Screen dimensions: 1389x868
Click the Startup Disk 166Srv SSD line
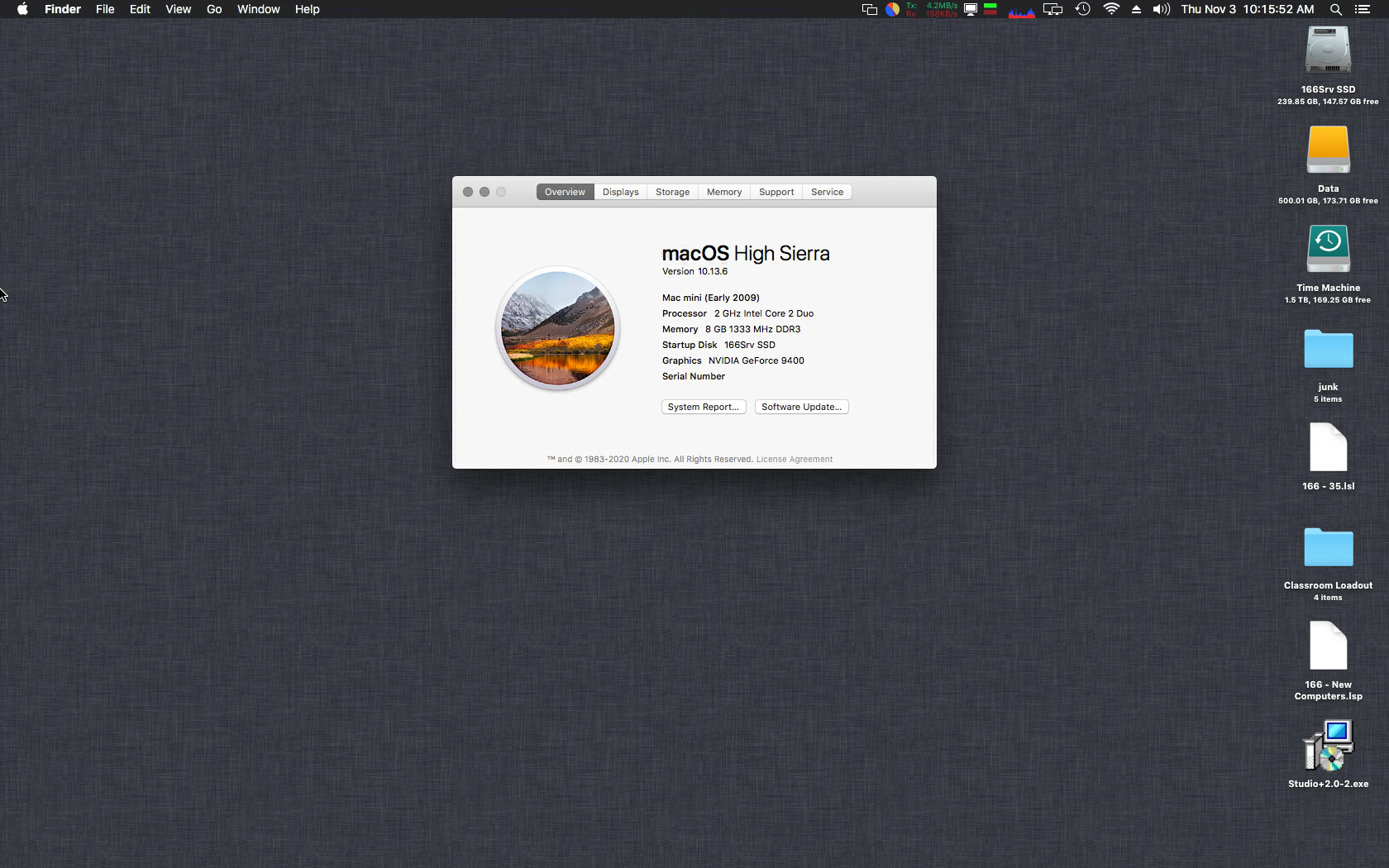coord(719,345)
